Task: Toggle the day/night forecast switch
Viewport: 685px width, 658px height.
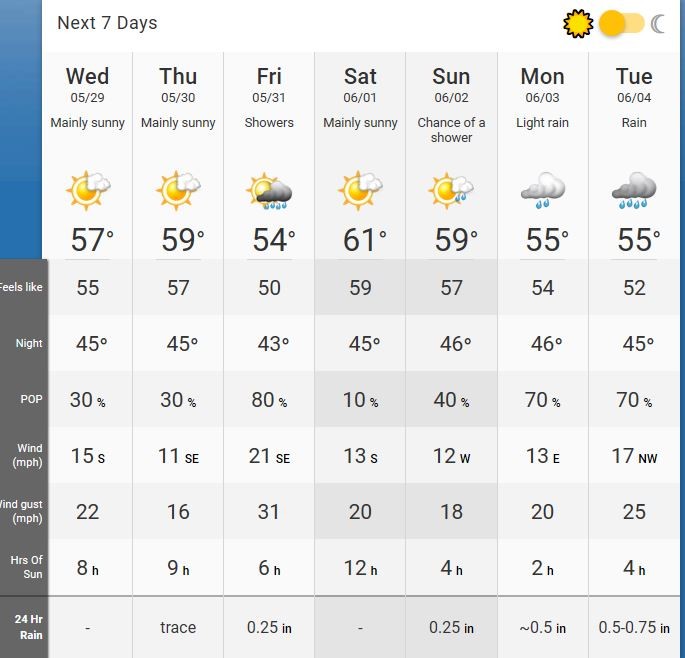Action: 621,23
